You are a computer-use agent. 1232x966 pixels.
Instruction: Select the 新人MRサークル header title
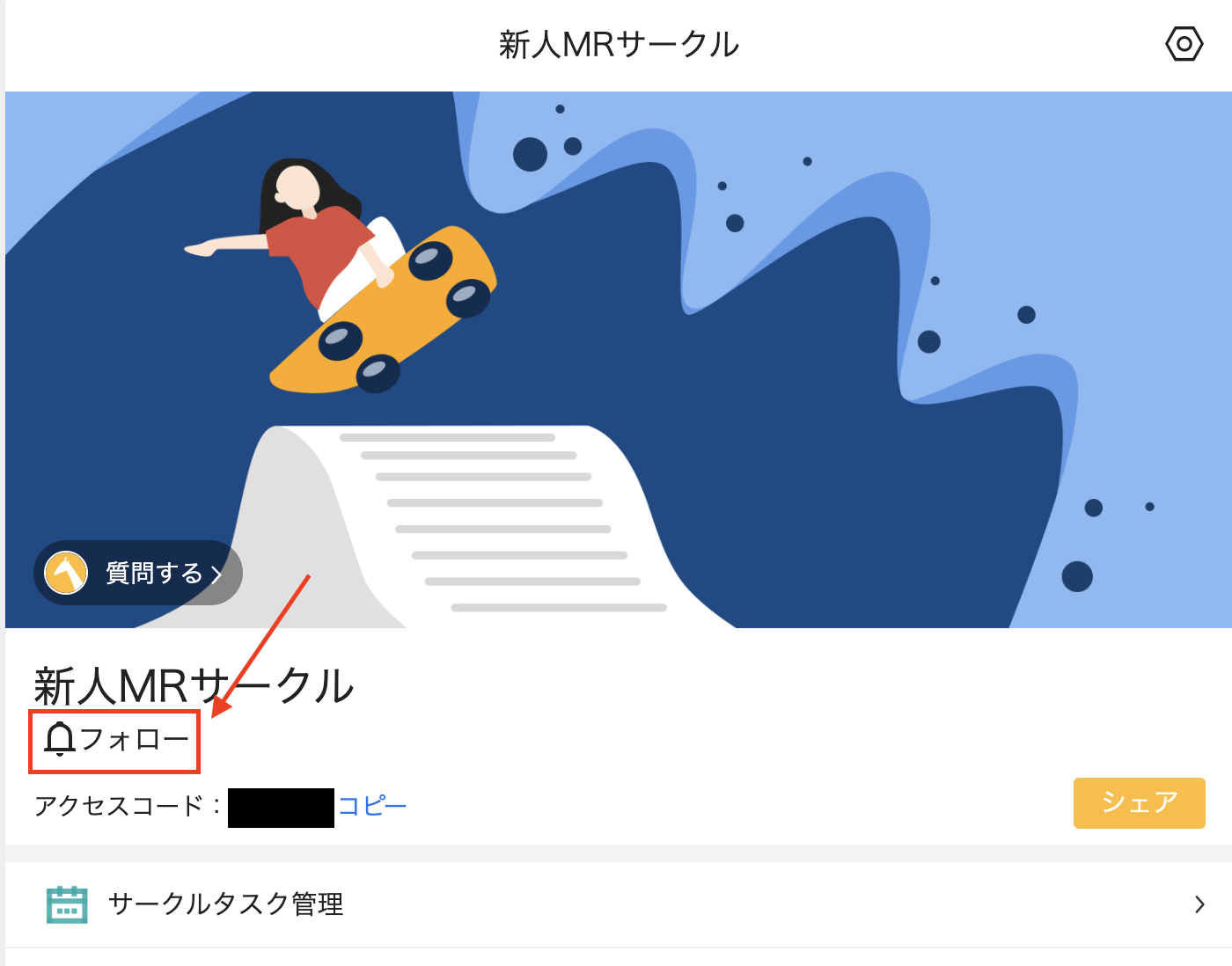coord(619,44)
